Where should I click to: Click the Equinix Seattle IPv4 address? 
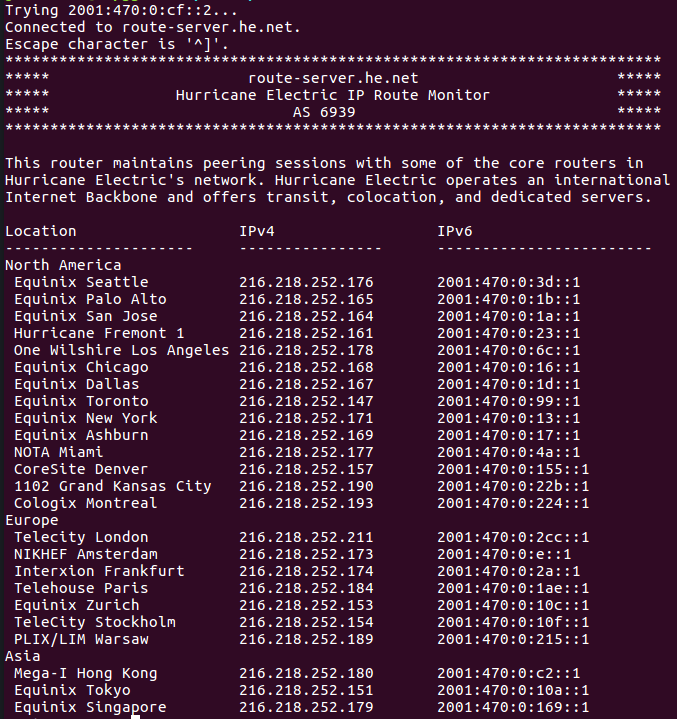click(306, 282)
